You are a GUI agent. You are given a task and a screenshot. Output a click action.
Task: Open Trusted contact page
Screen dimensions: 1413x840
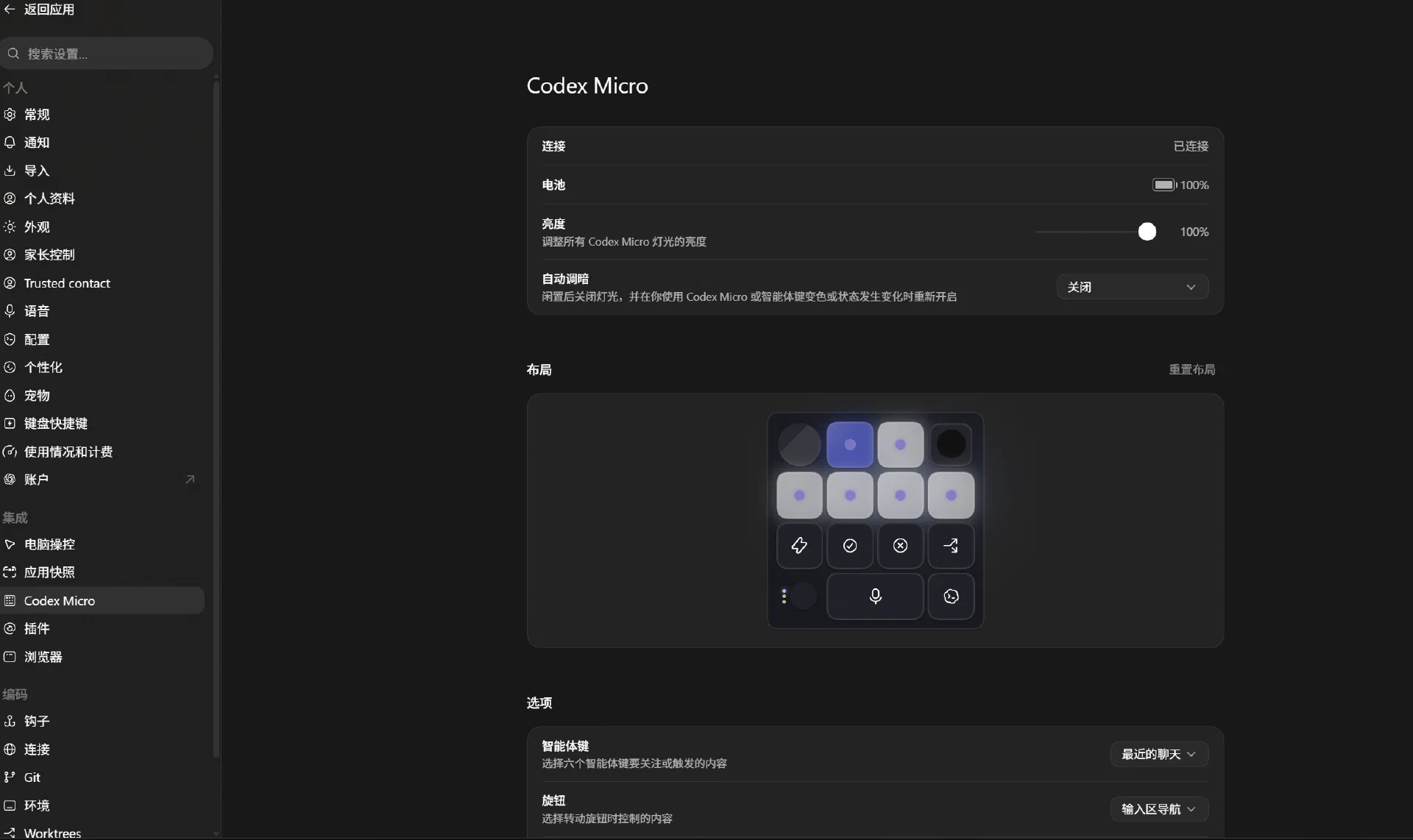(102, 283)
